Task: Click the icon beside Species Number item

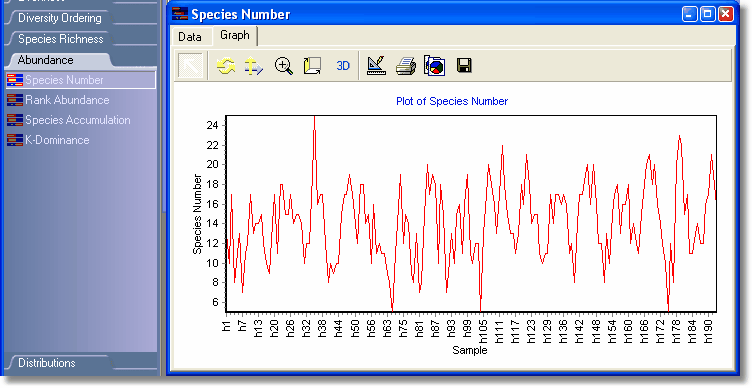Action: [15, 80]
